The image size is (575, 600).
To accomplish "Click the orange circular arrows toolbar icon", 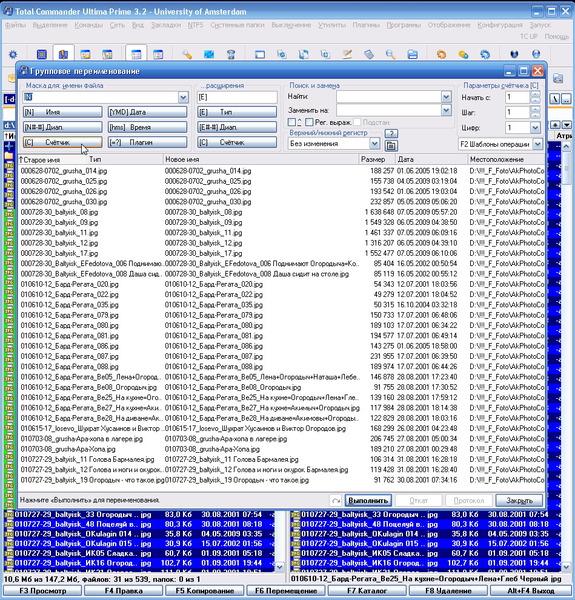I will [441, 54].
